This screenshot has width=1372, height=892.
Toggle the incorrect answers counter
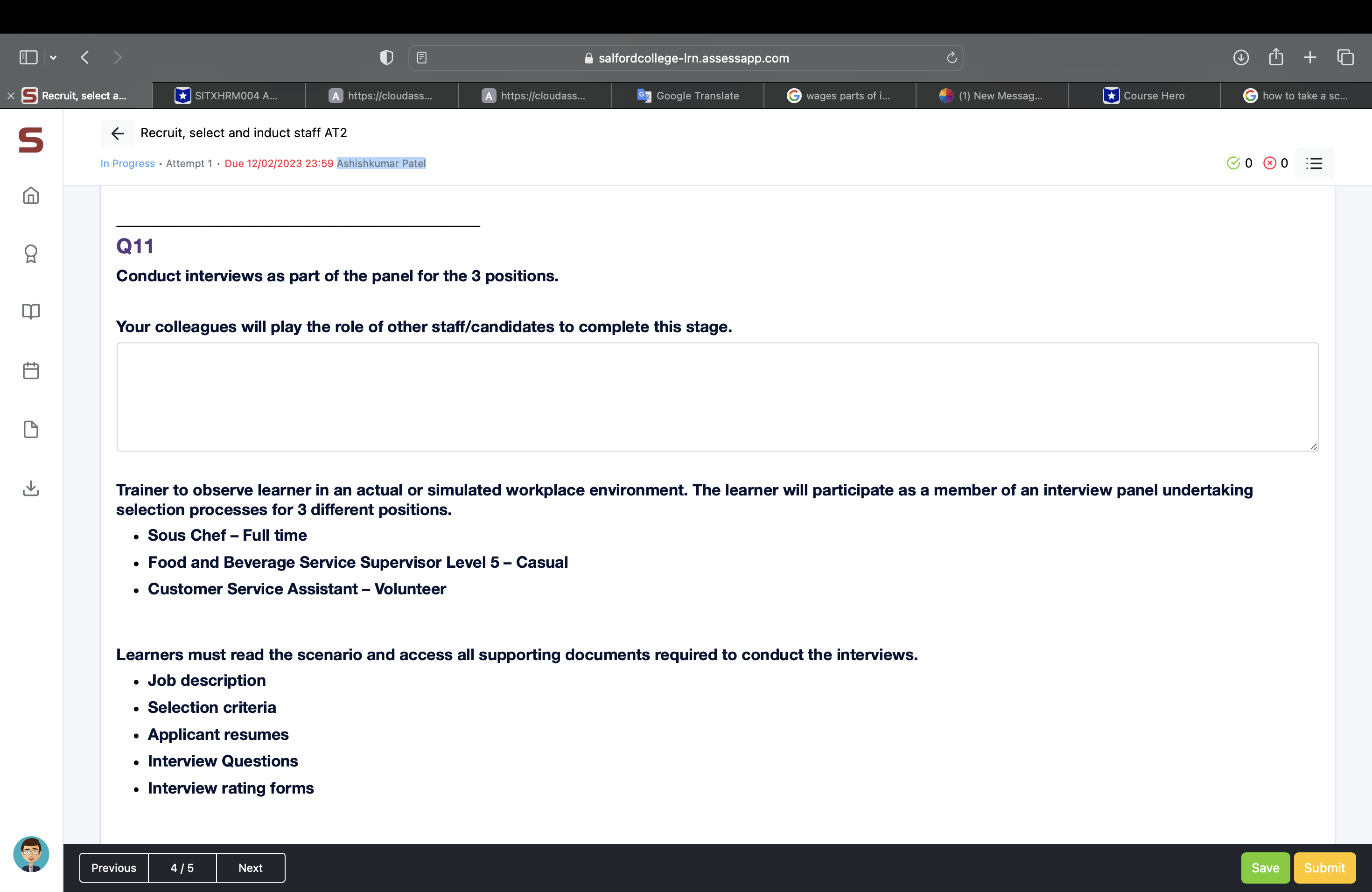tap(1275, 163)
